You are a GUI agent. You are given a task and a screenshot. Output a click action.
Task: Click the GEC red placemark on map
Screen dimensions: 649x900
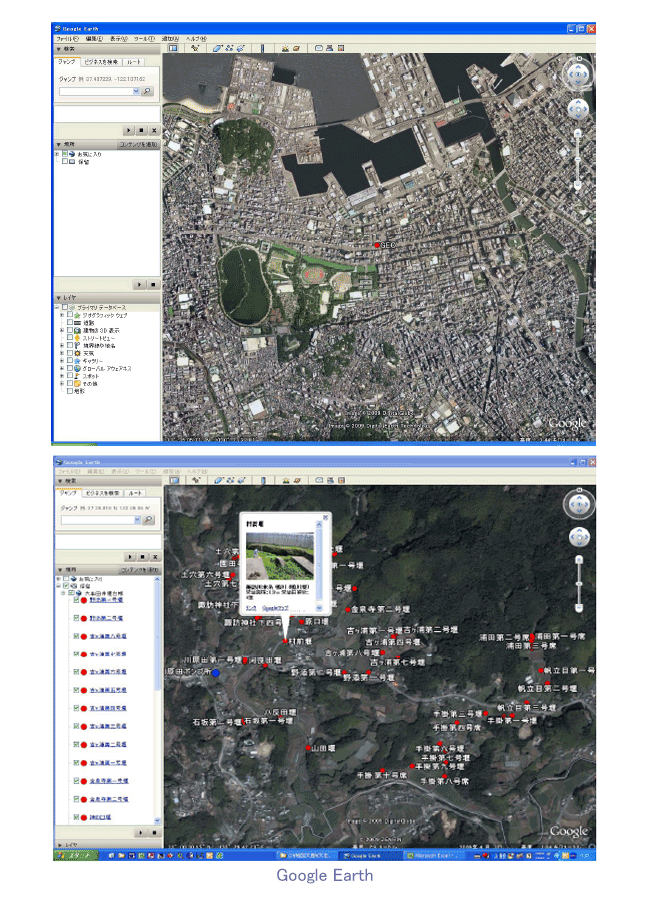377,245
